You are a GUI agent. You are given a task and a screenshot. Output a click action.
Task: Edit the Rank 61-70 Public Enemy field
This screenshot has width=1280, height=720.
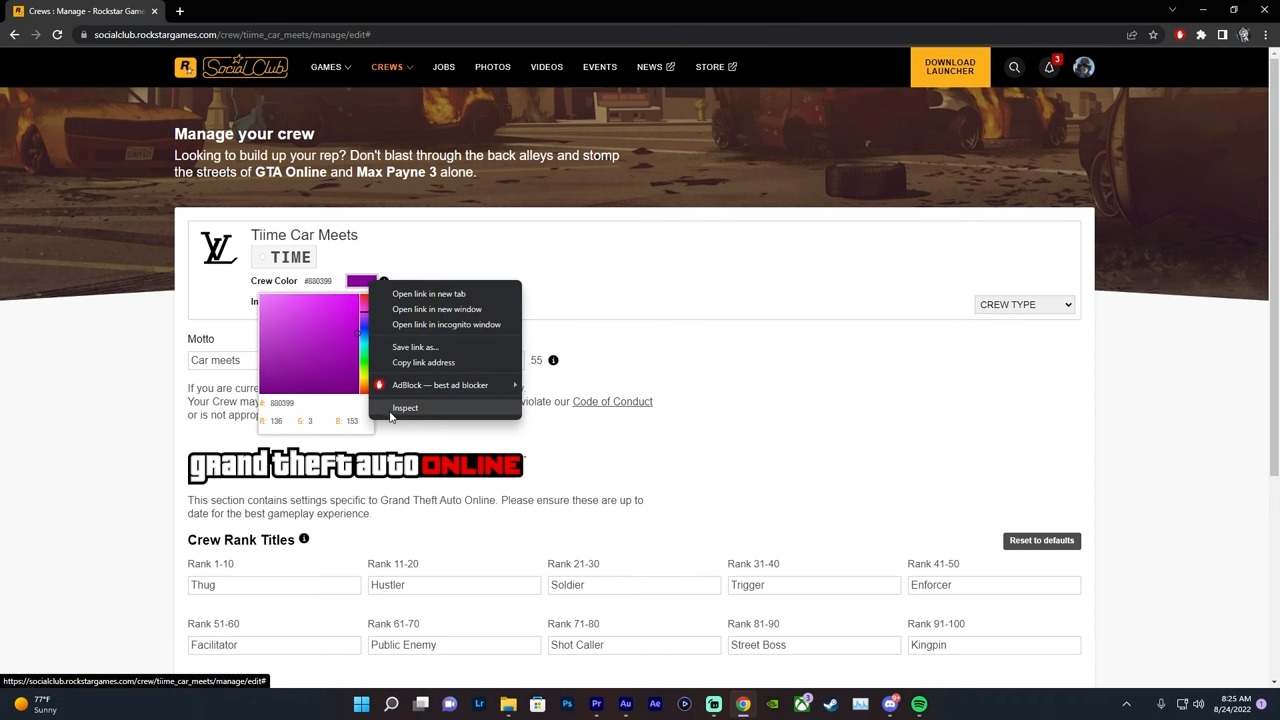point(454,645)
